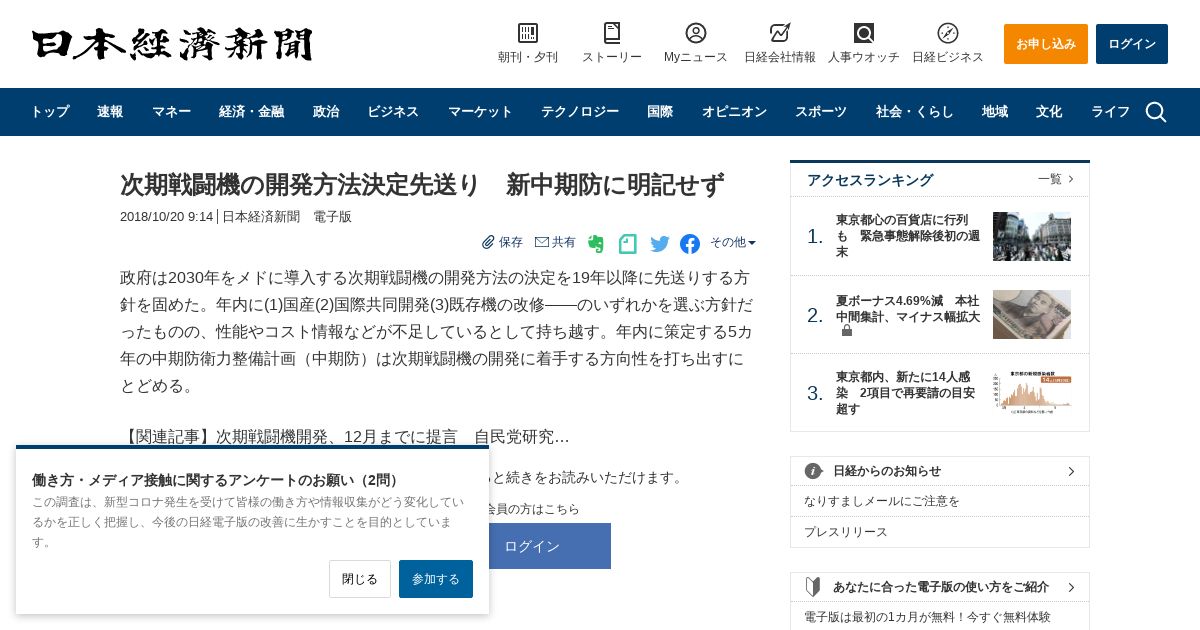Open ranking 1 東京都心の百貨店に行列も

(908, 236)
